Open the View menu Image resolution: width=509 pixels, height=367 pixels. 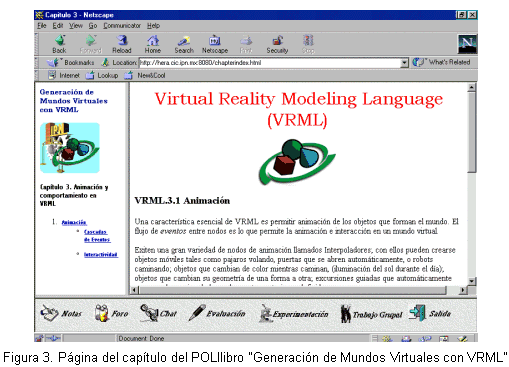tap(76, 26)
